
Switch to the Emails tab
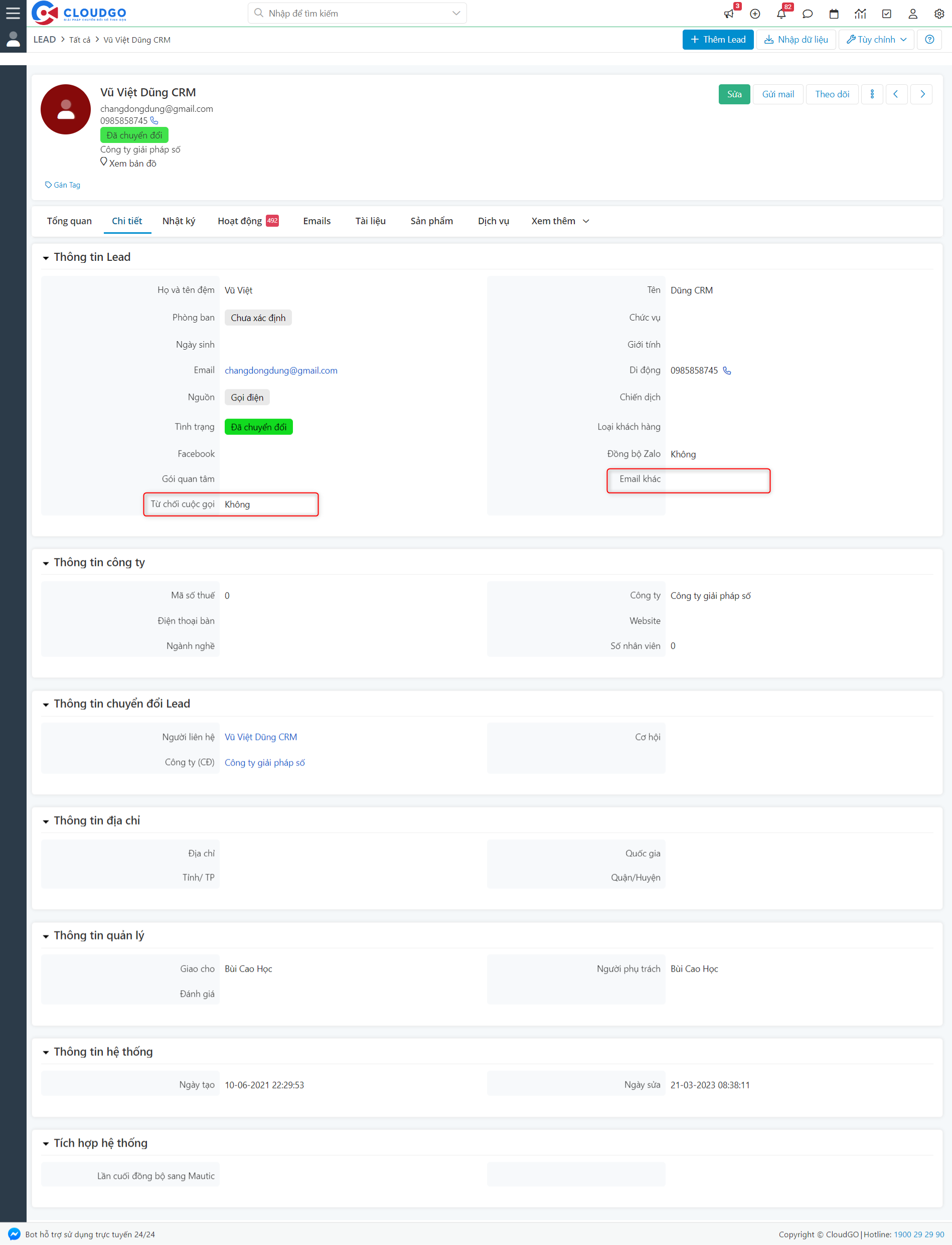316,221
